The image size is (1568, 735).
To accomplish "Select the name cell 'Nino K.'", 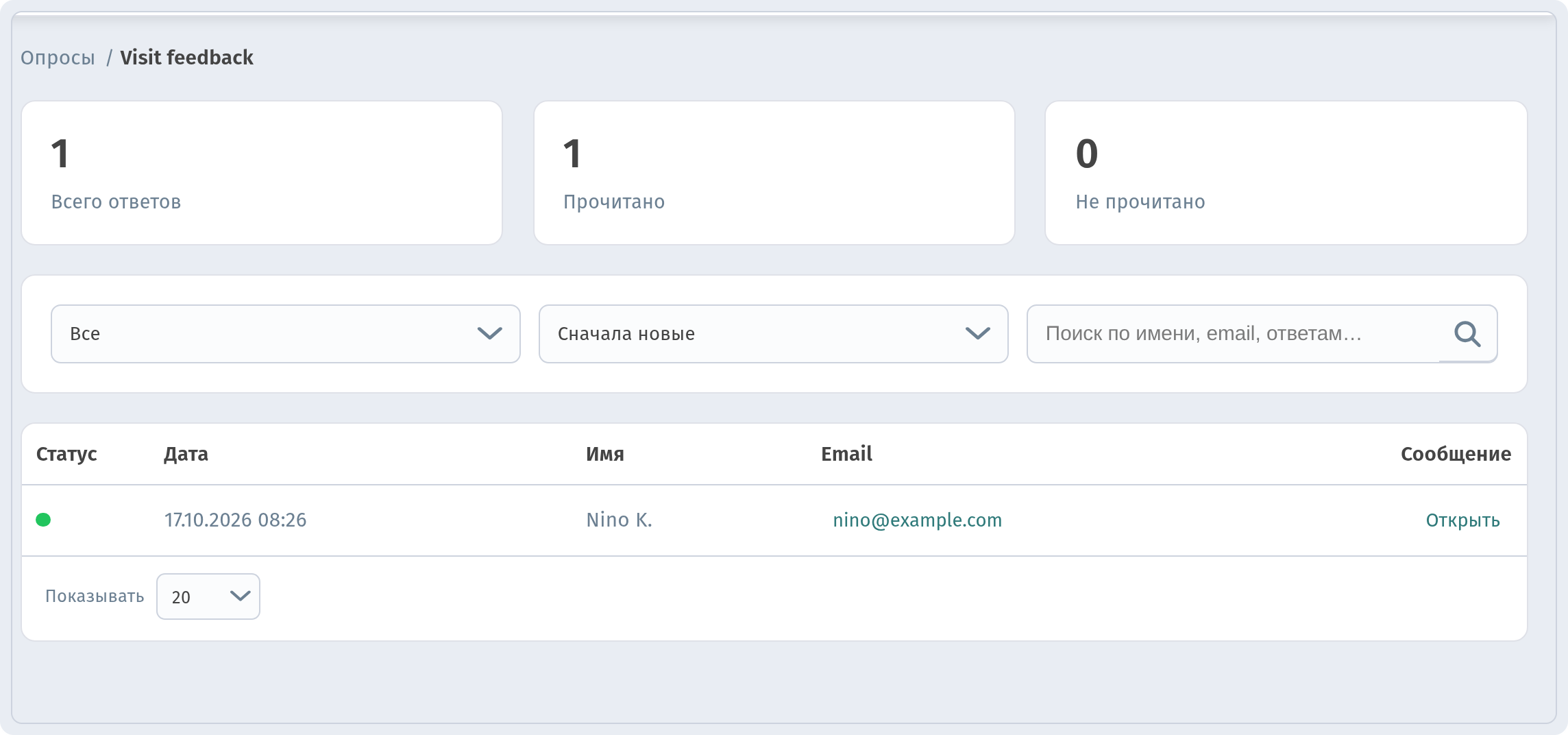I will [619, 520].
